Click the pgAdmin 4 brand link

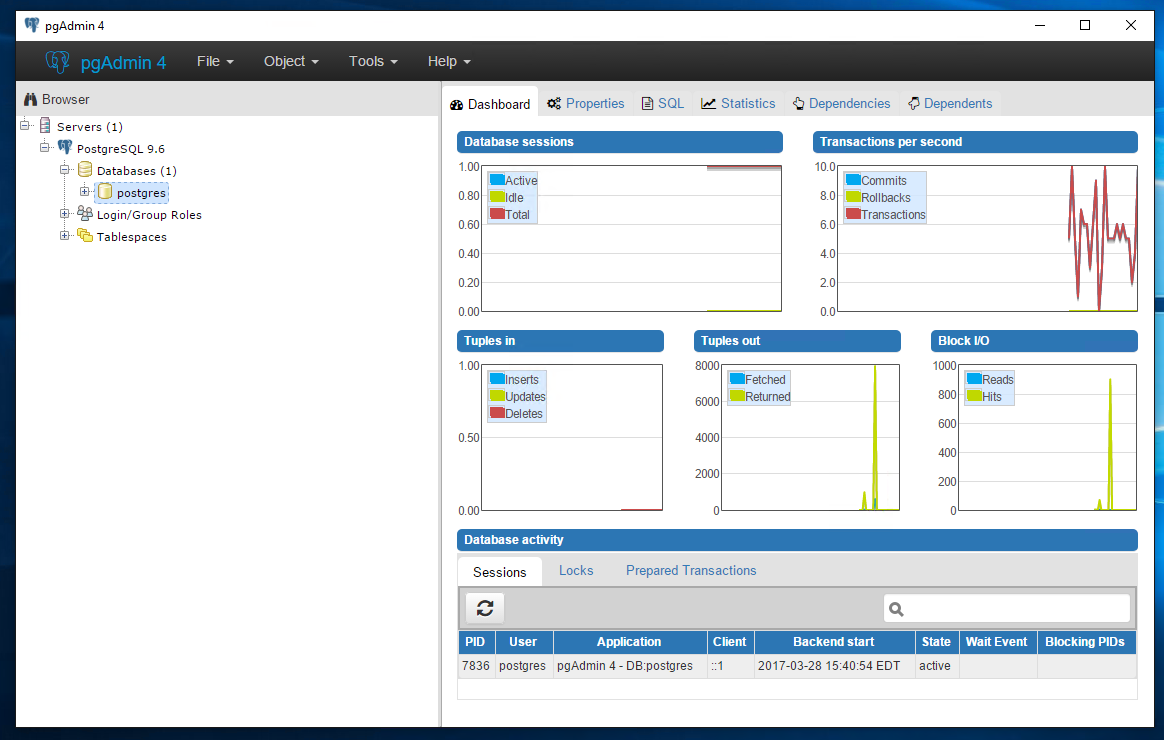pos(123,63)
